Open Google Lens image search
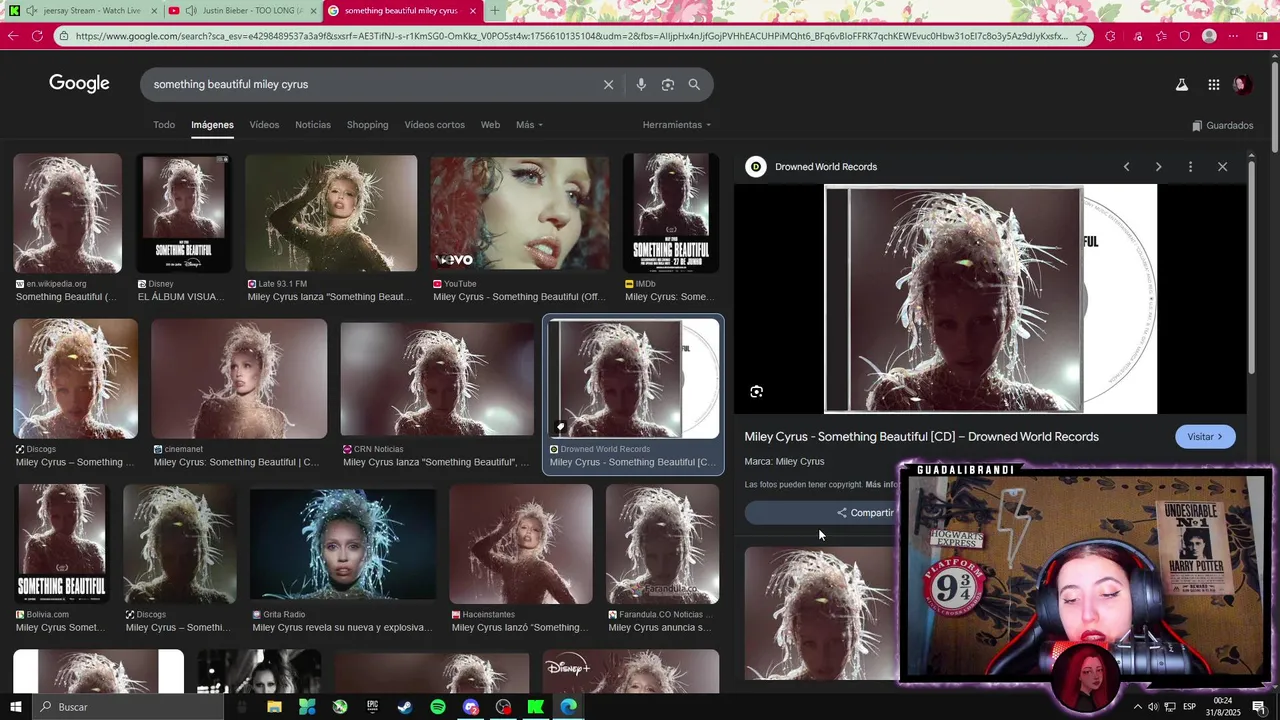Screen dimensions: 1280x720 point(668,85)
